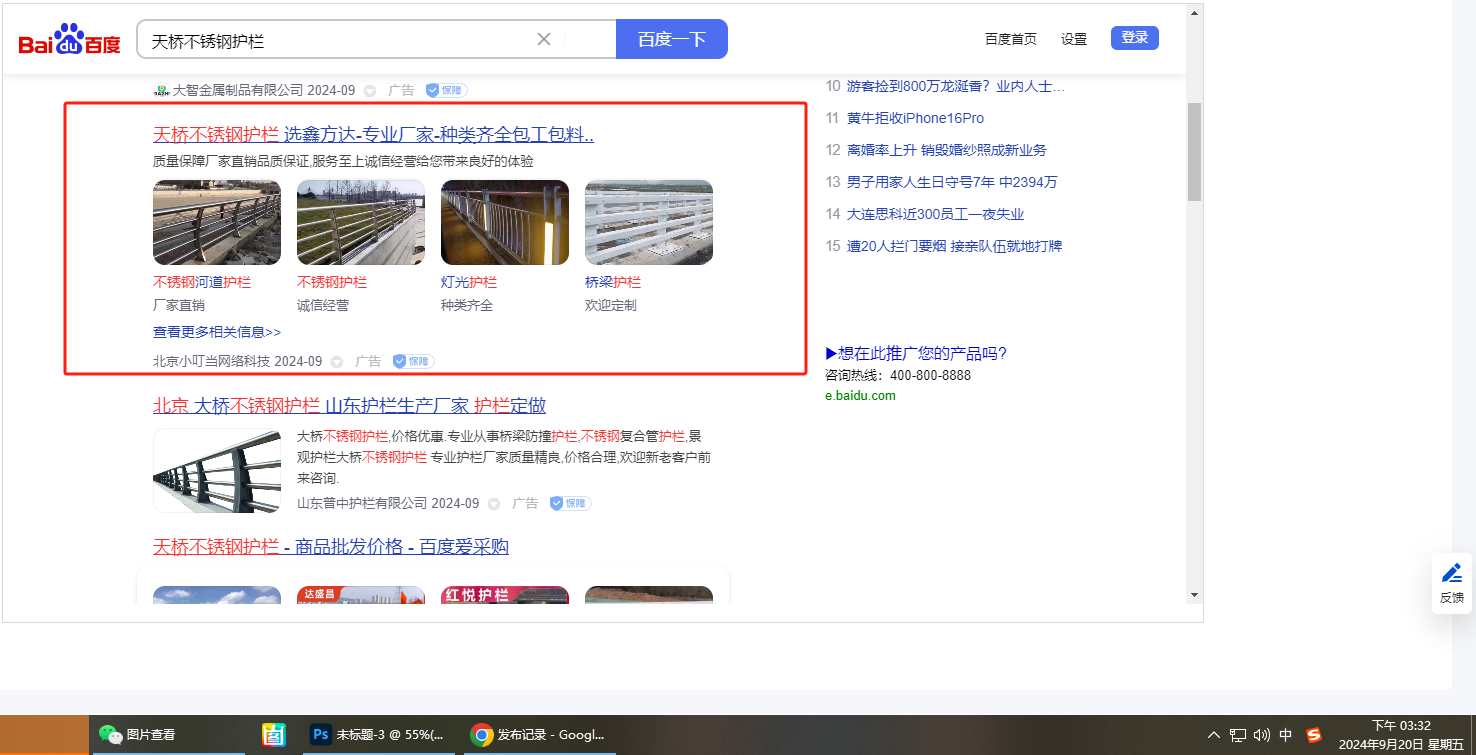The width and height of the screenshot is (1476, 755).
Task: Open the dropdown arrow beside 山东普中护栏有限公司 2024-09
Action: 494,504
